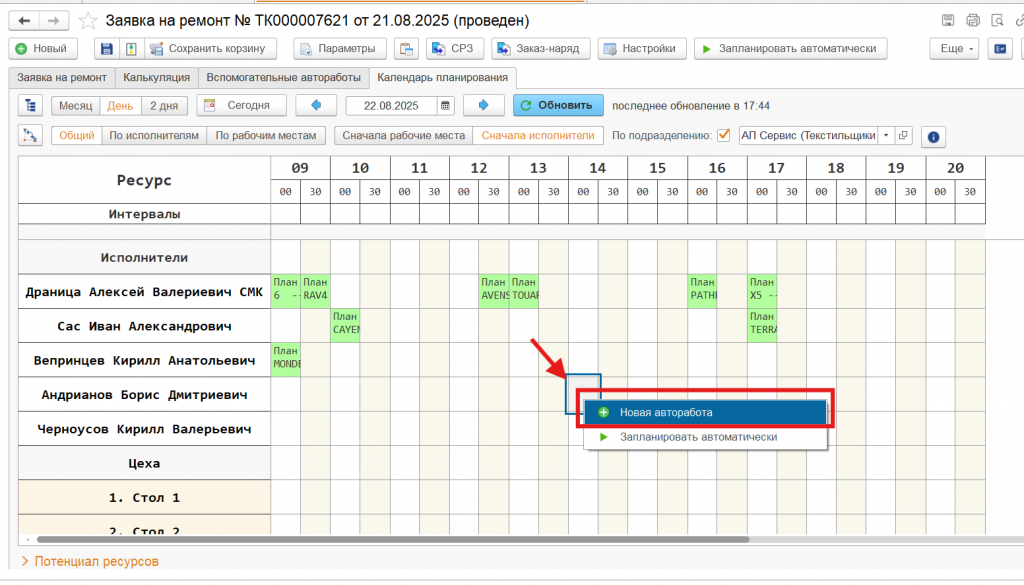The width and height of the screenshot is (1024, 585).
Task: Switch calendar view to 'Месяц'
Action: (75, 105)
